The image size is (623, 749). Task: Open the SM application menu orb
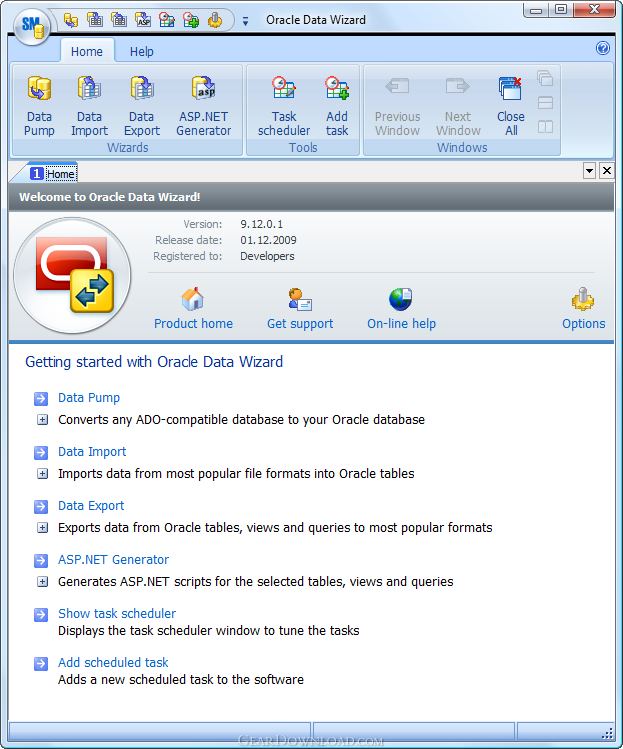pyautogui.click(x=32, y=26)
